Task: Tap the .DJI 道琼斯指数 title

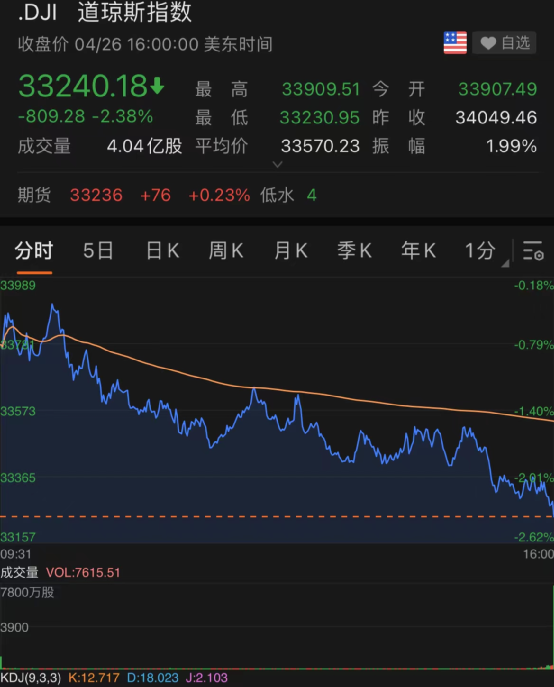Action: tap(105, 12)
